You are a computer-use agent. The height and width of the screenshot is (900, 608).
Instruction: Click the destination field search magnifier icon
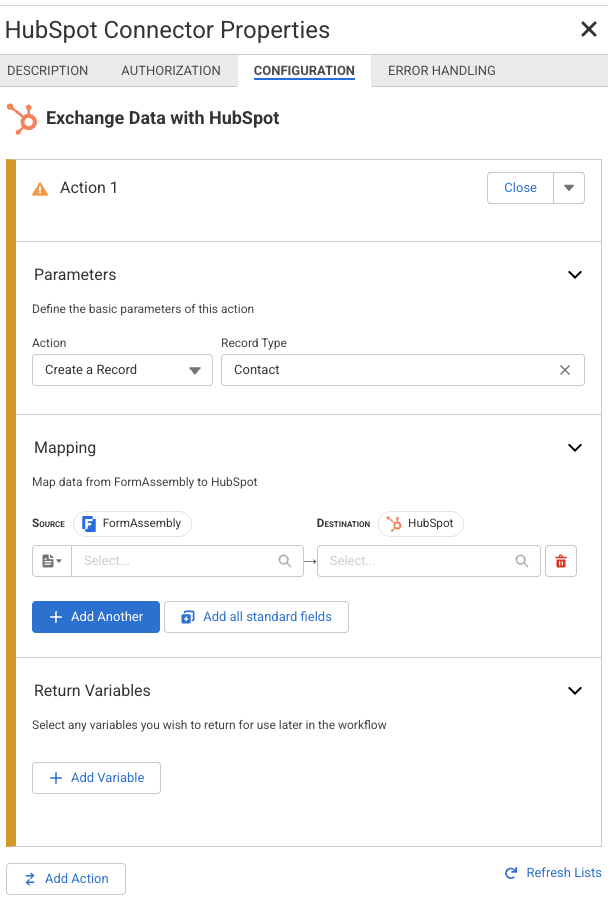522,561
